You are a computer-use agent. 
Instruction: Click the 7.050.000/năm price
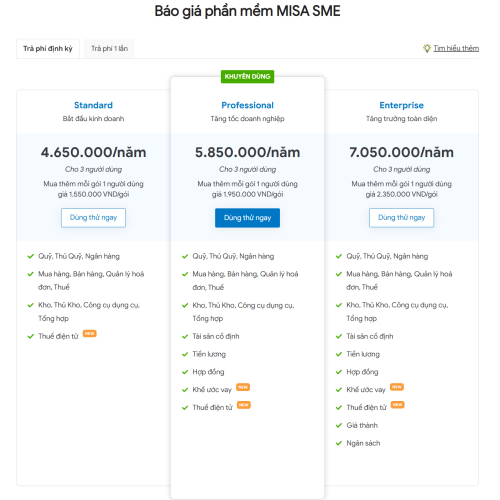tap(401, 152)
